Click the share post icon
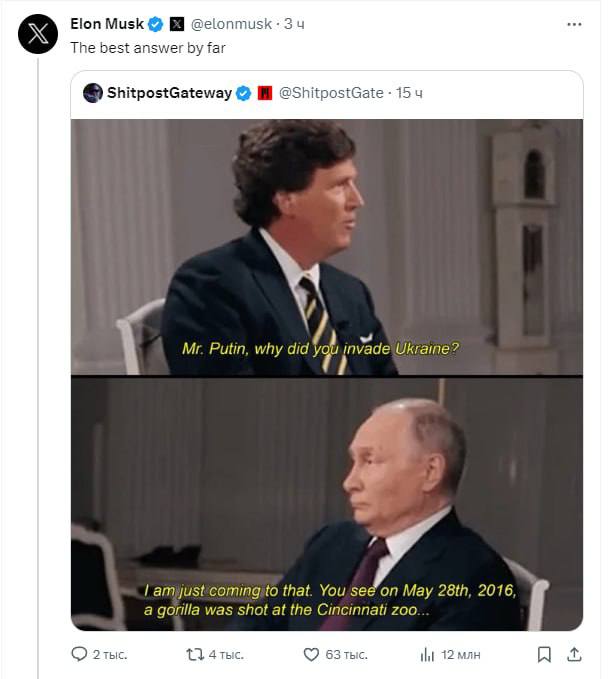Screen dimensions: 609x679 575,654
